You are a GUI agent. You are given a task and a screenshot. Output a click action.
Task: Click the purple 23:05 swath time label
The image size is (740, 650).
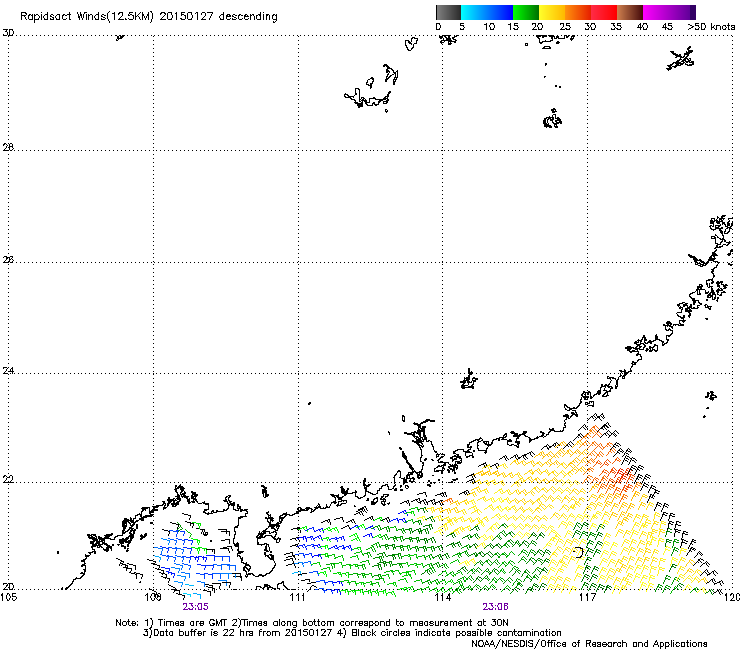click(x=195, y=607)
